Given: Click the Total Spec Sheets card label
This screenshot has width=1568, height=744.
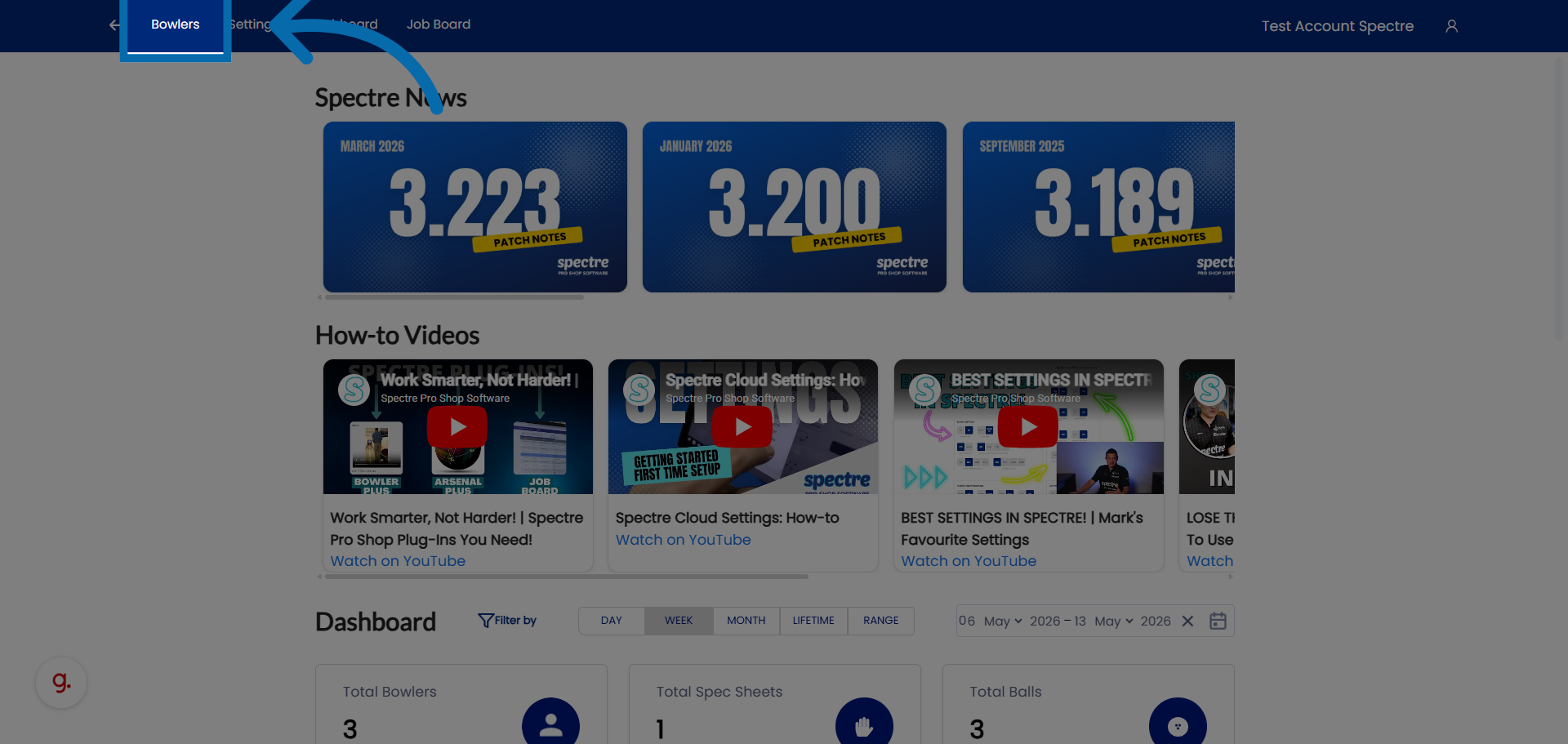Looking at the screenshot, I should pyautogui.click(x=719, y=692).
